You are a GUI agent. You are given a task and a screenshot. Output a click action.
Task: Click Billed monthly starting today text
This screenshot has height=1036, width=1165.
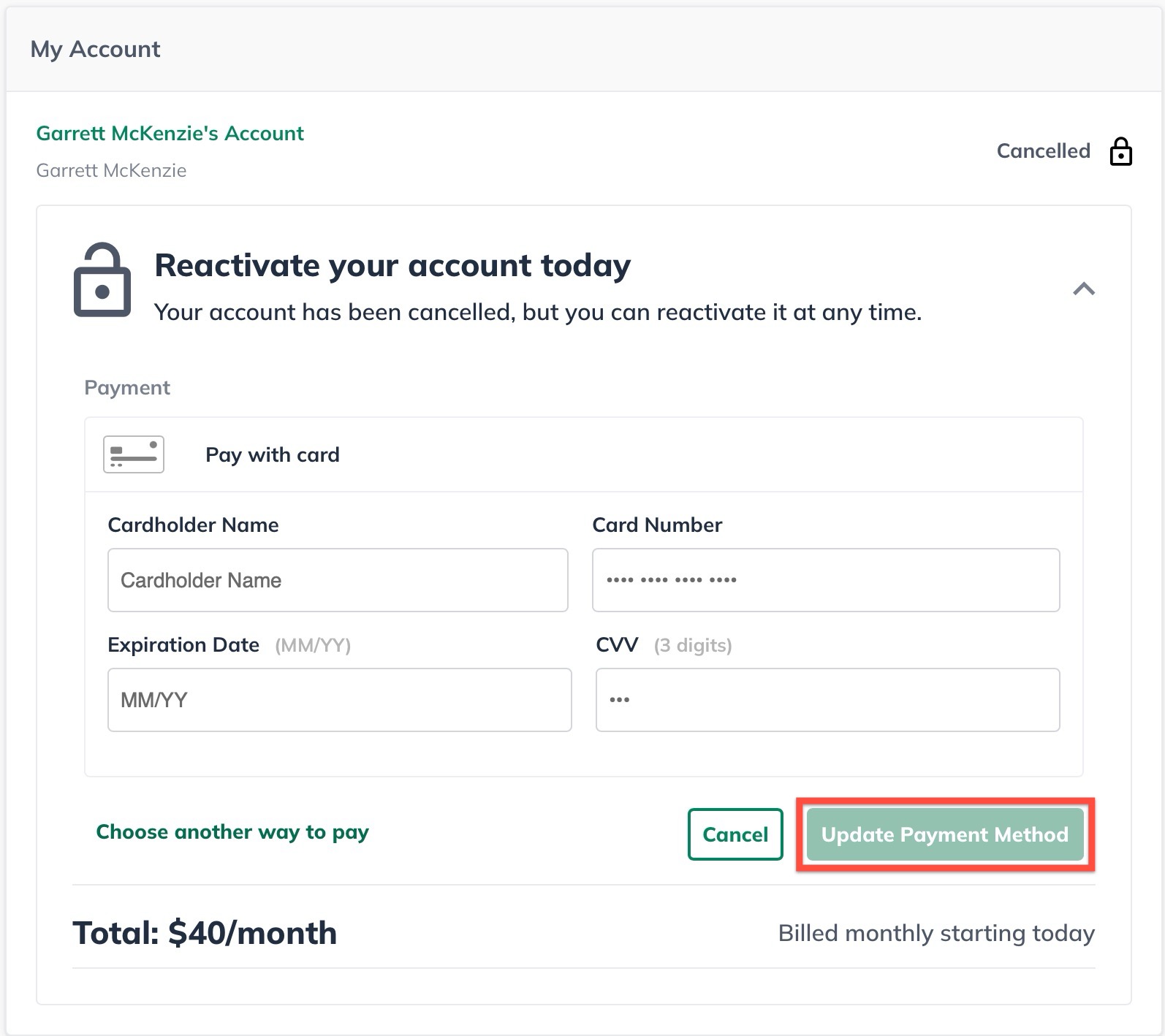(x=936, y=932)
